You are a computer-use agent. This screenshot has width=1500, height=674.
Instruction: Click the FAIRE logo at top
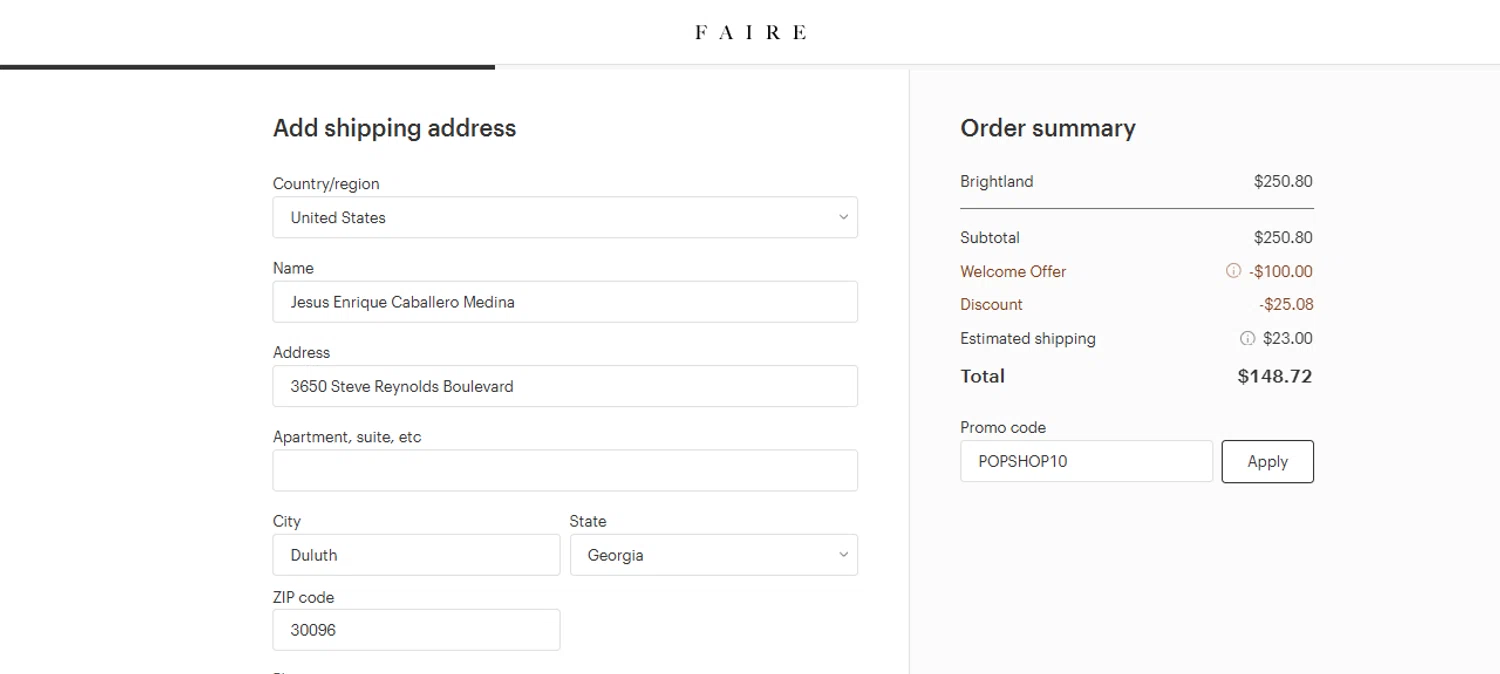(x=750, y=32)
